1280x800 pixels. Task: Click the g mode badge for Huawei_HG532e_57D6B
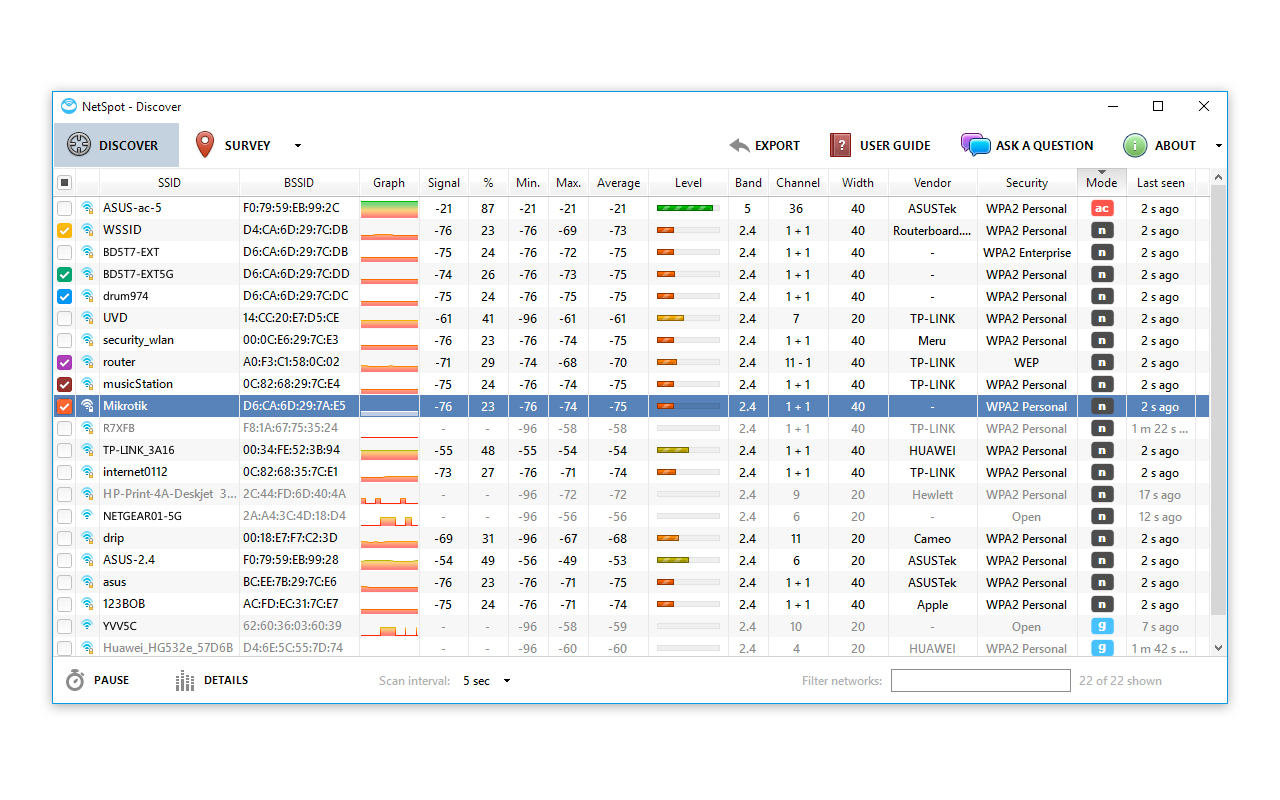click(x=1102, y=648)
